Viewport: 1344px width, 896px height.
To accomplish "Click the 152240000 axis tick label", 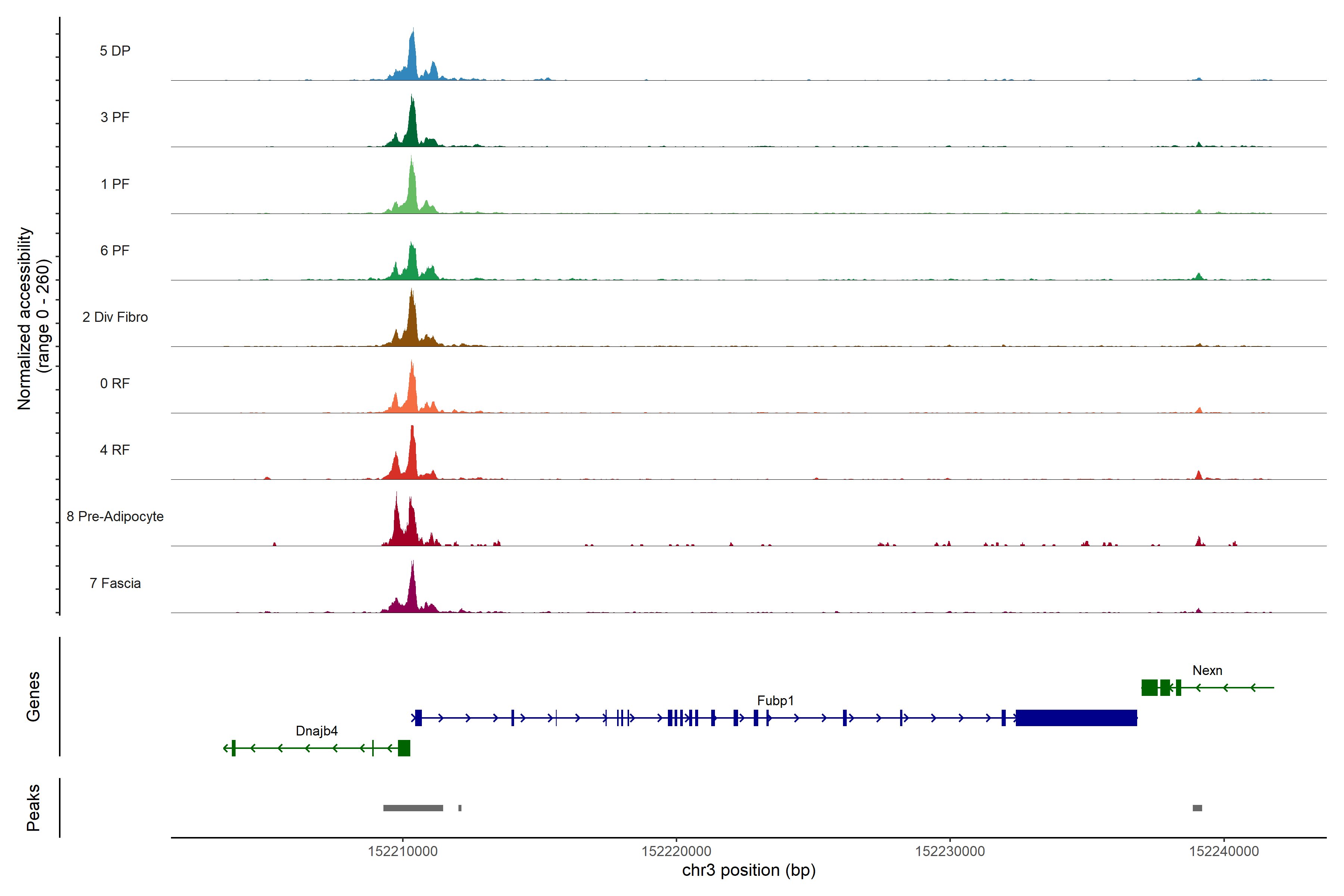I will pos(1223,851).
